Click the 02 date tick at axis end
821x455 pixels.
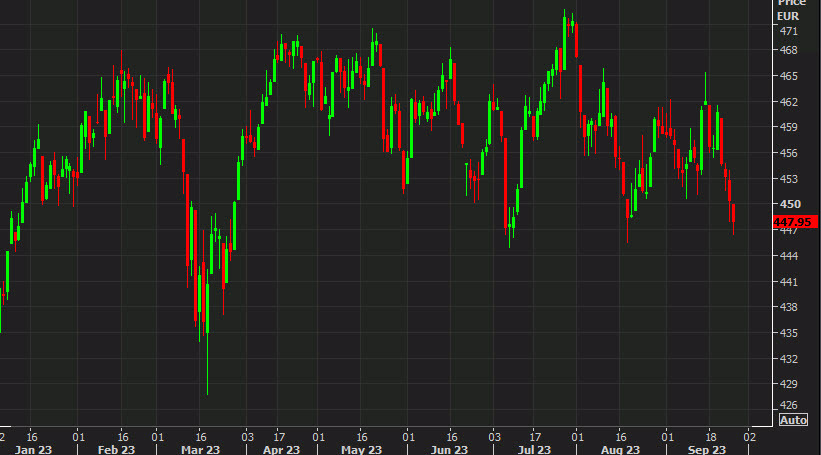pyautogui.click(x=750, y=437)
